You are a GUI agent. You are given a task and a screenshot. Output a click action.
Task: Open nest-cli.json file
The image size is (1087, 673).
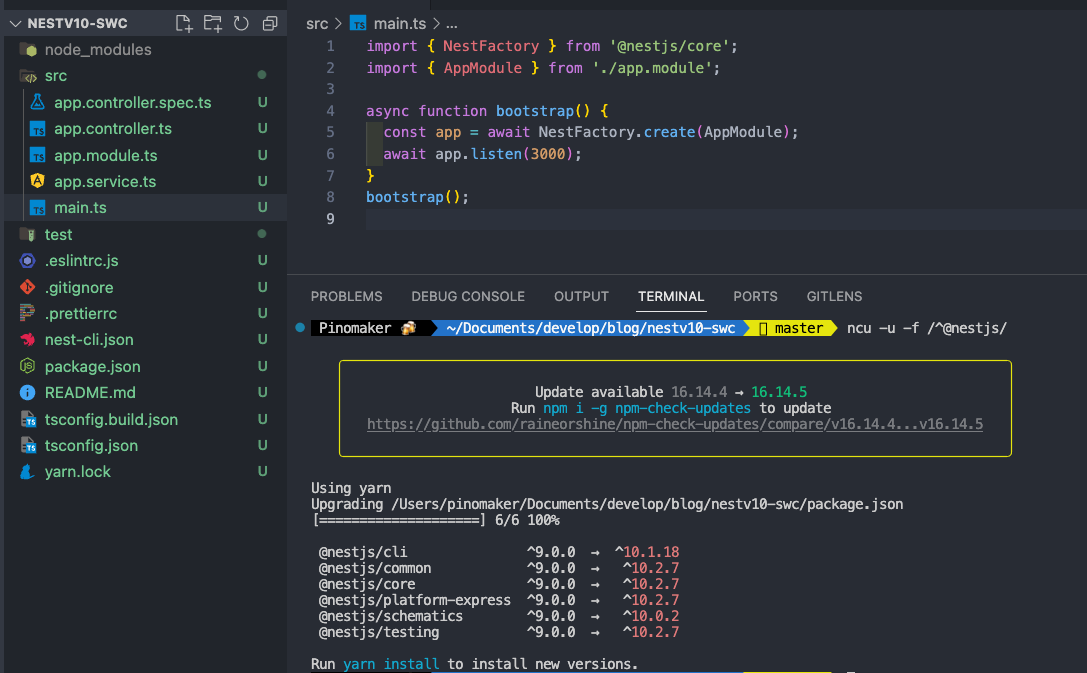tap(89, 340)
